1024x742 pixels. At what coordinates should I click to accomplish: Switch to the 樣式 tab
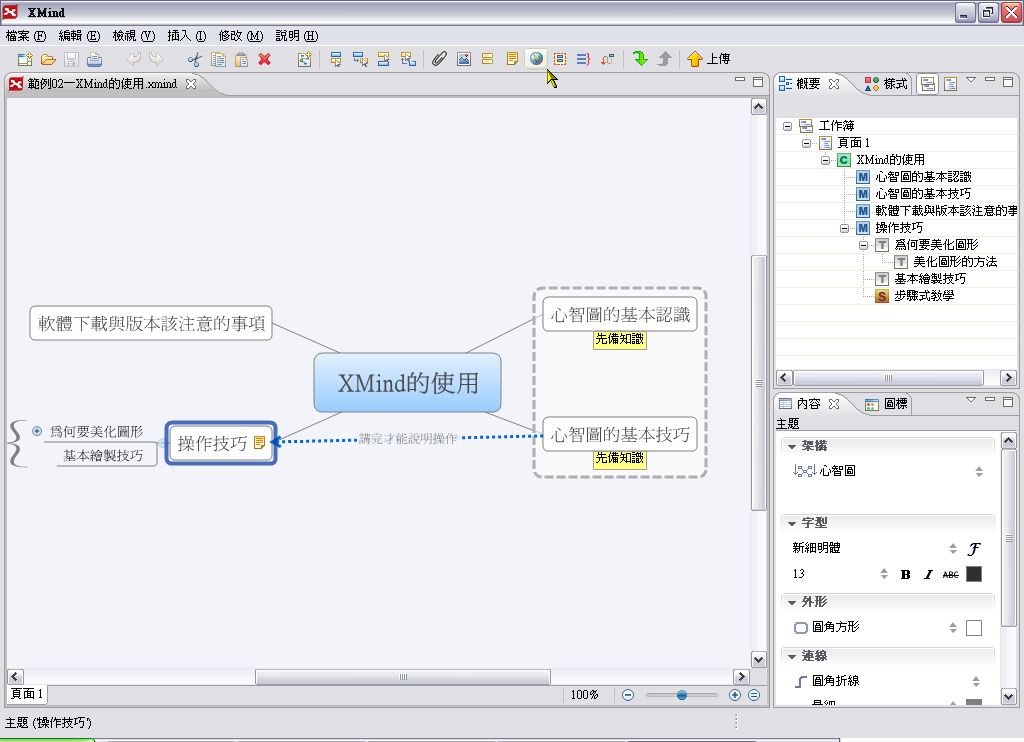(x=886, y=84)
